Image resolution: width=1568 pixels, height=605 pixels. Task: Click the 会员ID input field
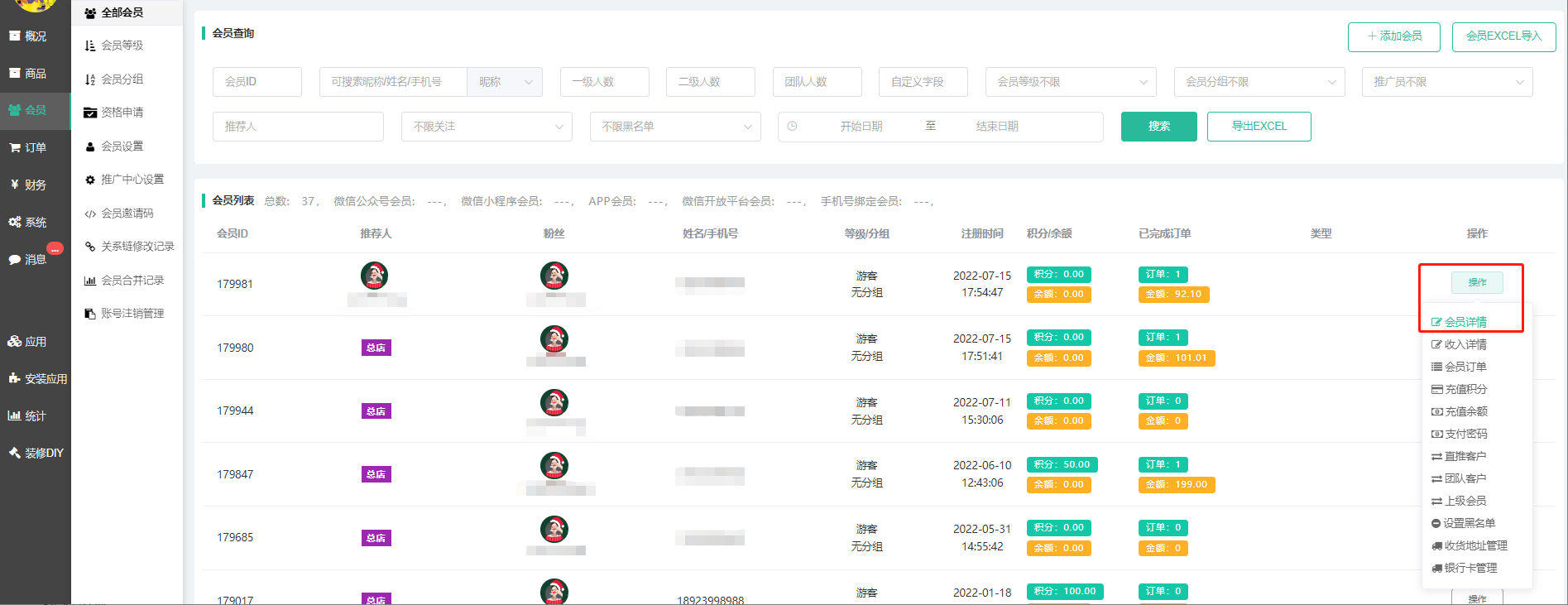coord(257,82)
